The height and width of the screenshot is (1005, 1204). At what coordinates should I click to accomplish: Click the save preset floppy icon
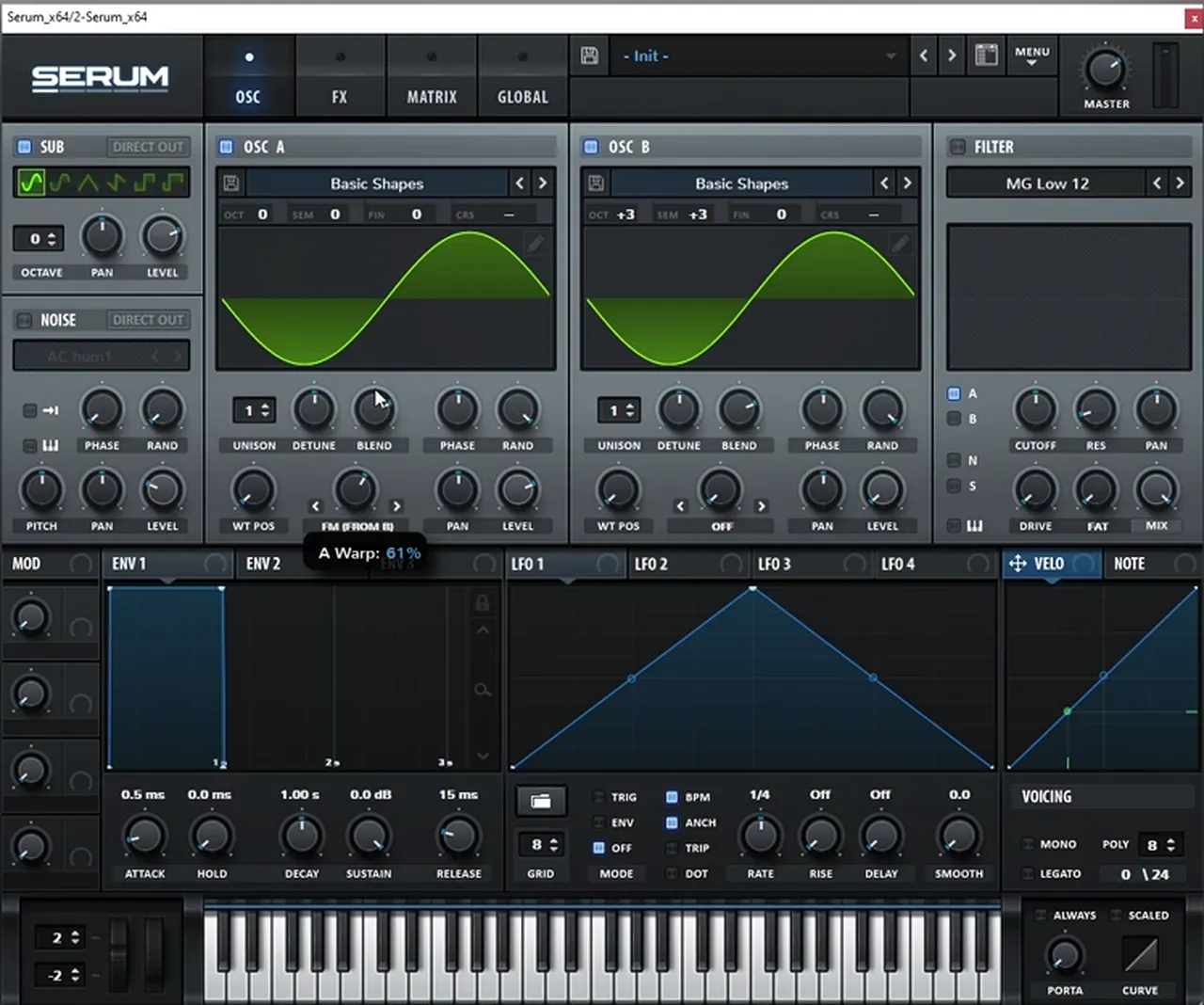[590, 56]
